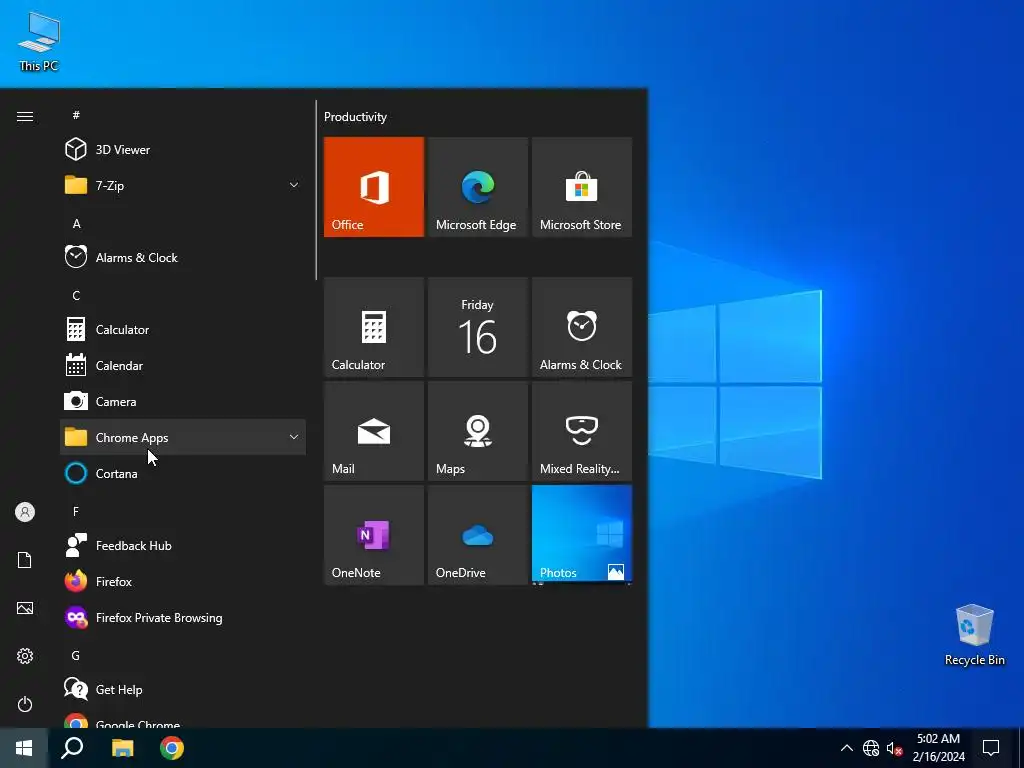Jump to the C letter header

(76, 296)
